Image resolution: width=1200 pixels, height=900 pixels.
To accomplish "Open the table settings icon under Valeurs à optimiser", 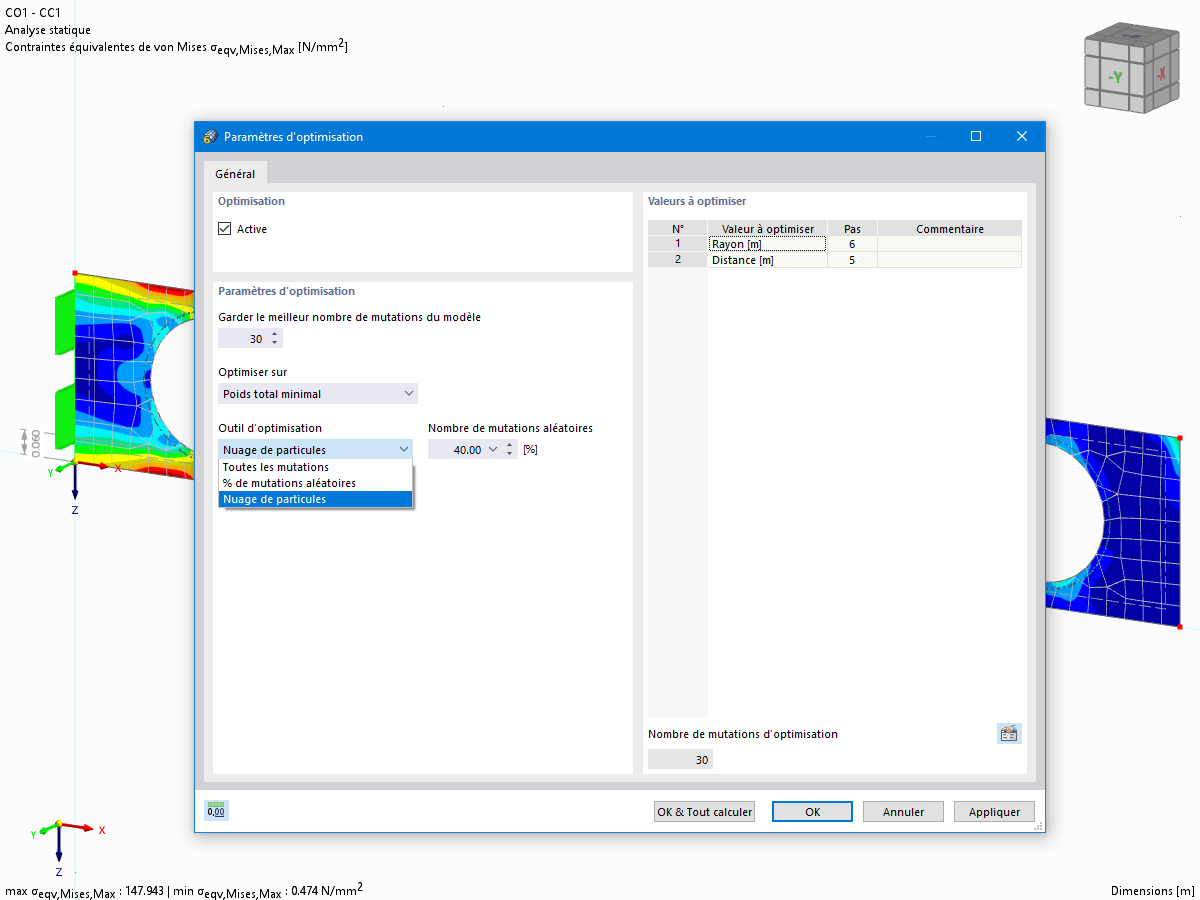I will pos(1009,734).
